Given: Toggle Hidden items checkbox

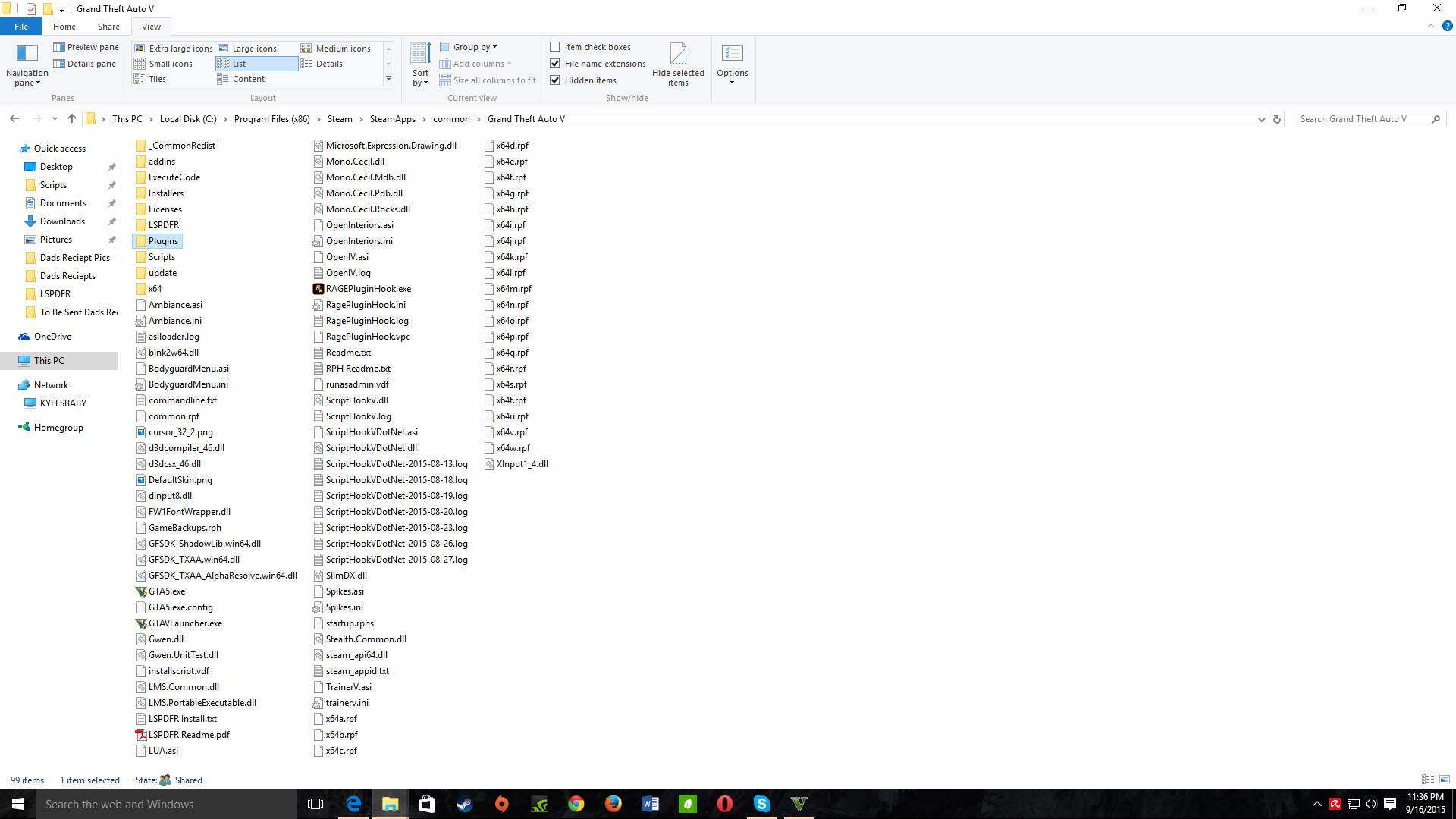Looking at the screenshot, I should 555,80.
